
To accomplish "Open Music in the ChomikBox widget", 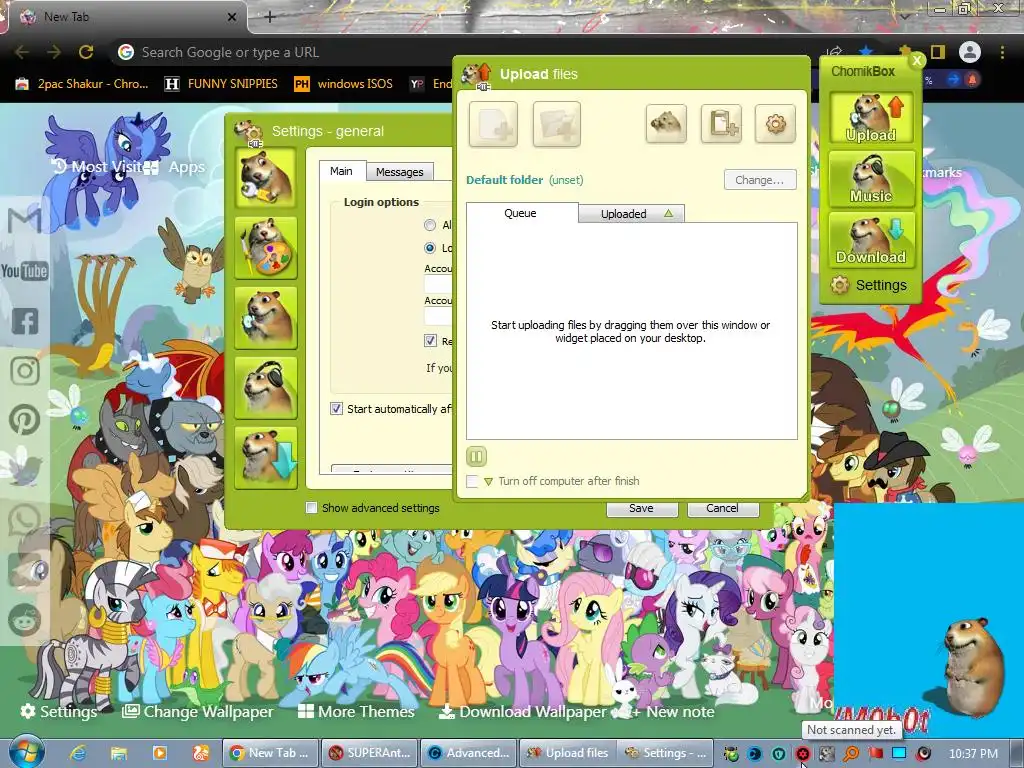I will pos(871,178).
